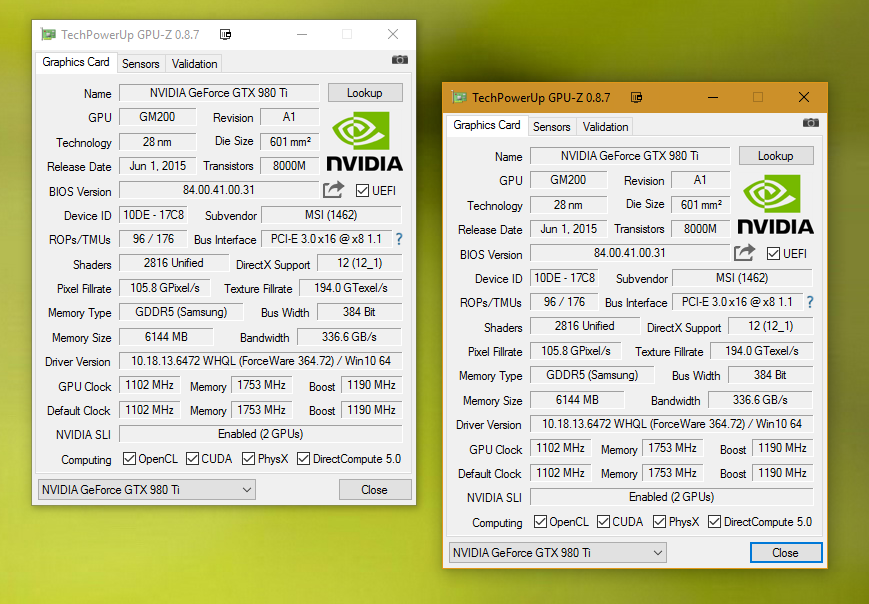Click the BIOS export arrow icon in the white-titled window
869x604 pixels.
point(334,190)
